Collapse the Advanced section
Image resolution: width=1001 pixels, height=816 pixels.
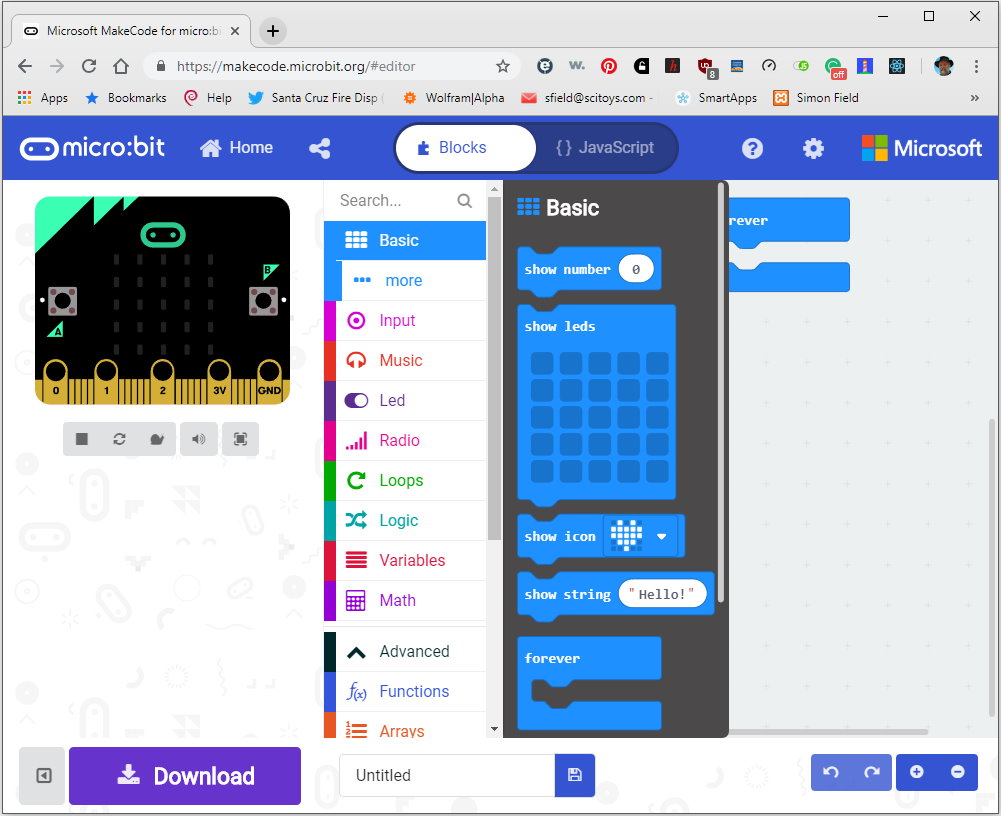point(405,651)
